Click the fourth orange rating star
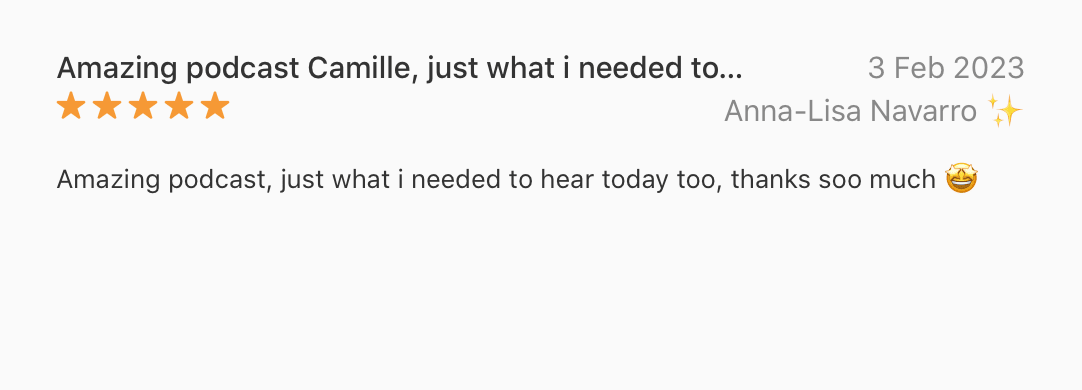The image size is (1082, 390). 179,107
